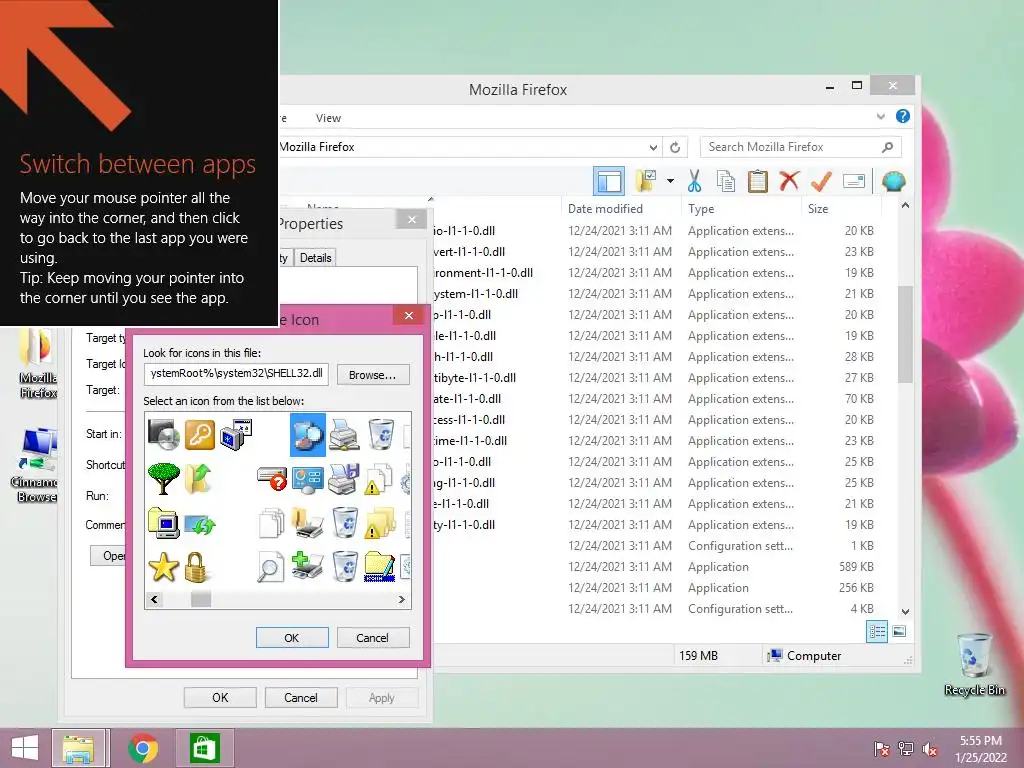This screenshot has width=1024, height=768.
Task: Select the orange key icon
Action: point(199,434)
